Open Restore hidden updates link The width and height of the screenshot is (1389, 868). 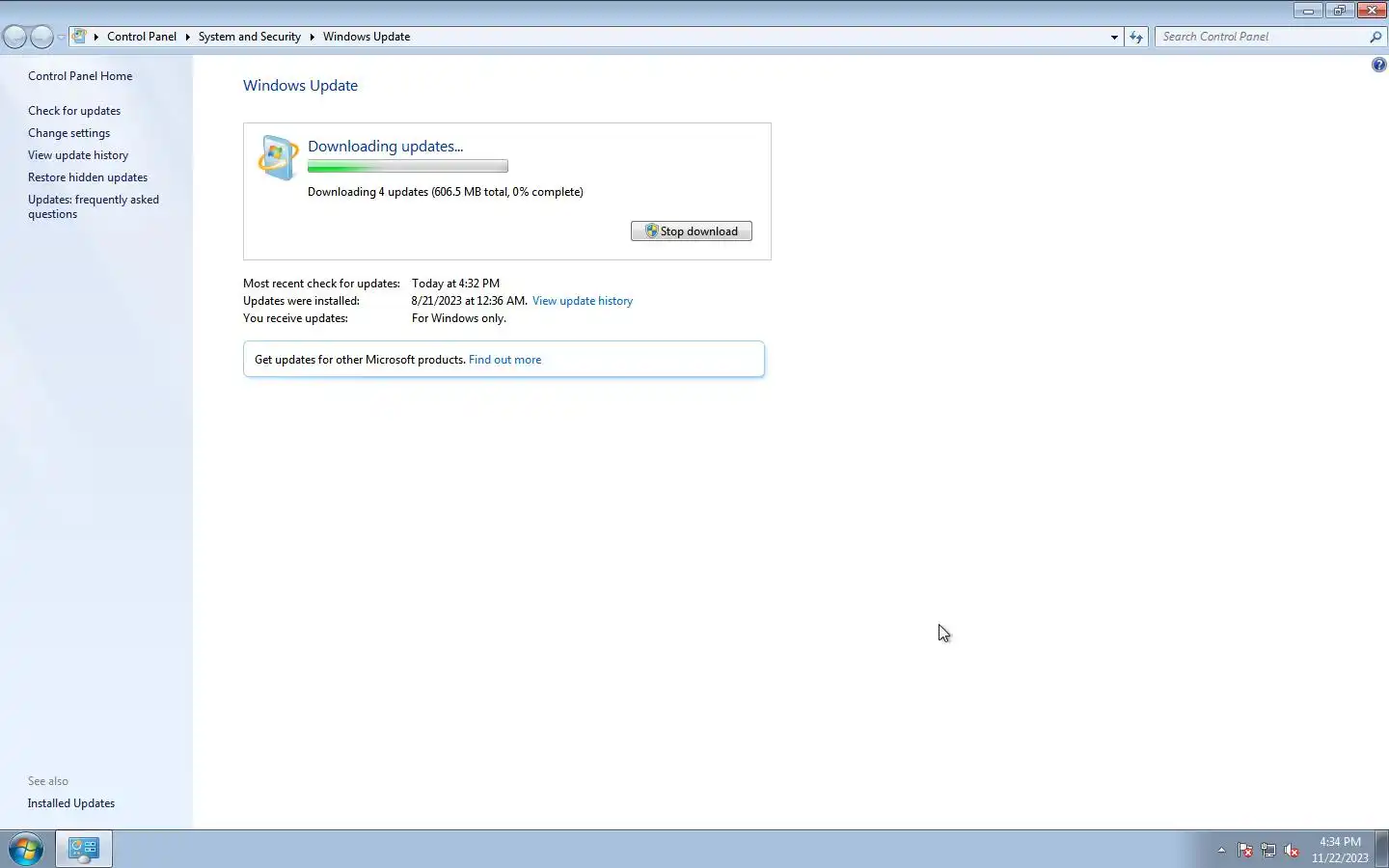click(x=88, y=177)
